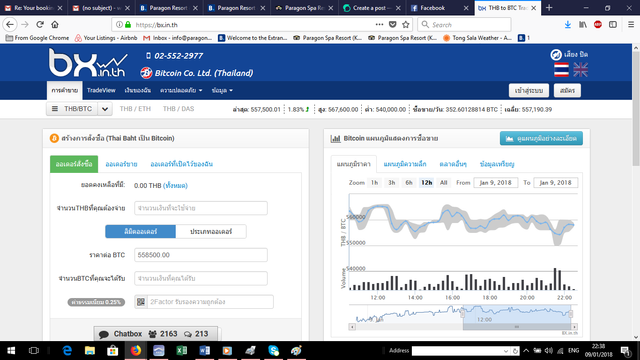The height and width of the screenshot is (360, 640).
Task: Show hidden system tray icons chevron
Action: 526,351
